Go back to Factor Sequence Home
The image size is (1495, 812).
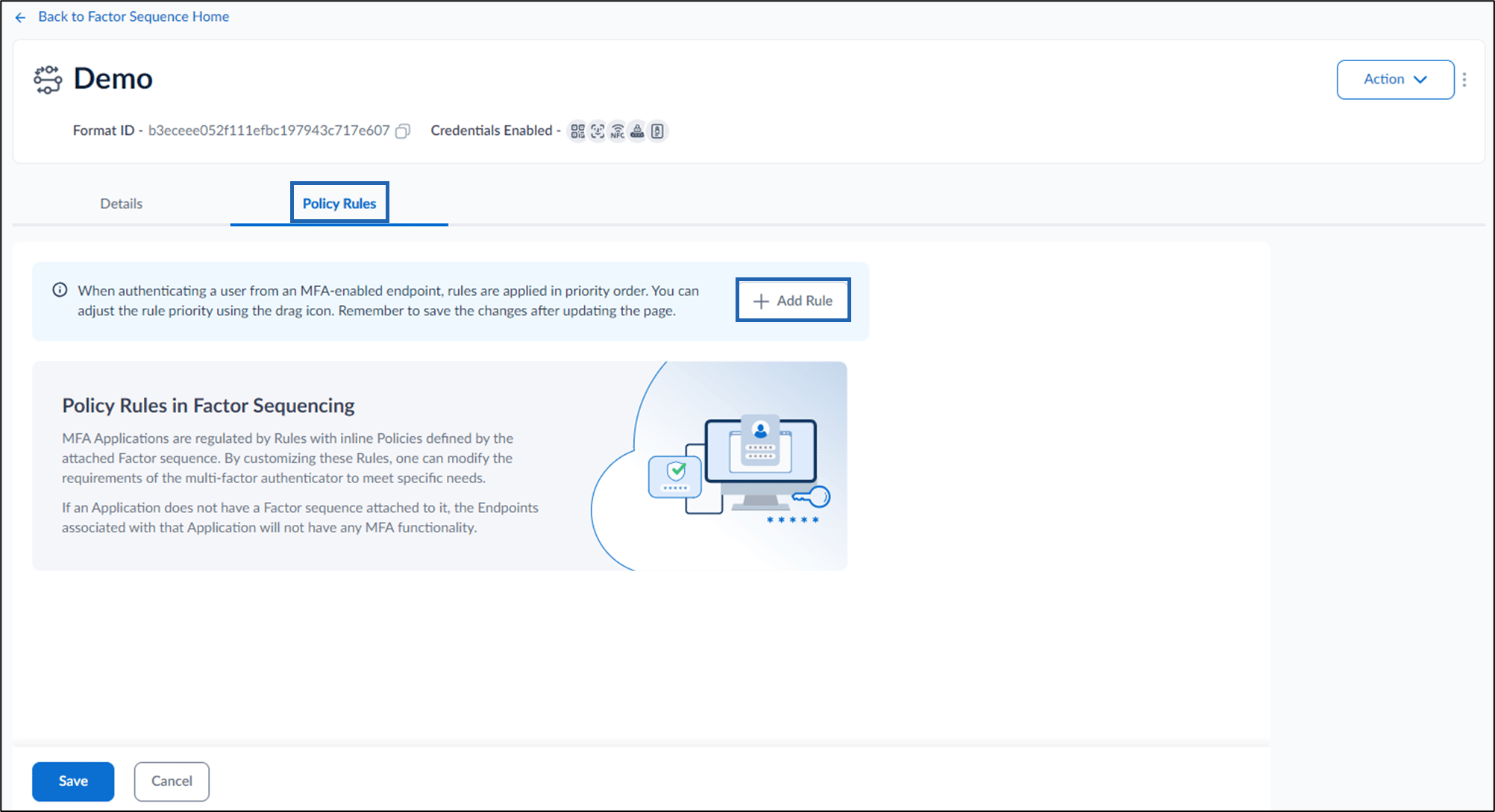[134, 16]
